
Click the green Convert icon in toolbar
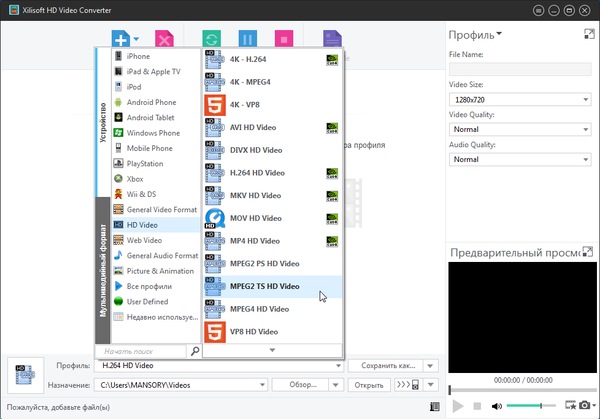212,40
